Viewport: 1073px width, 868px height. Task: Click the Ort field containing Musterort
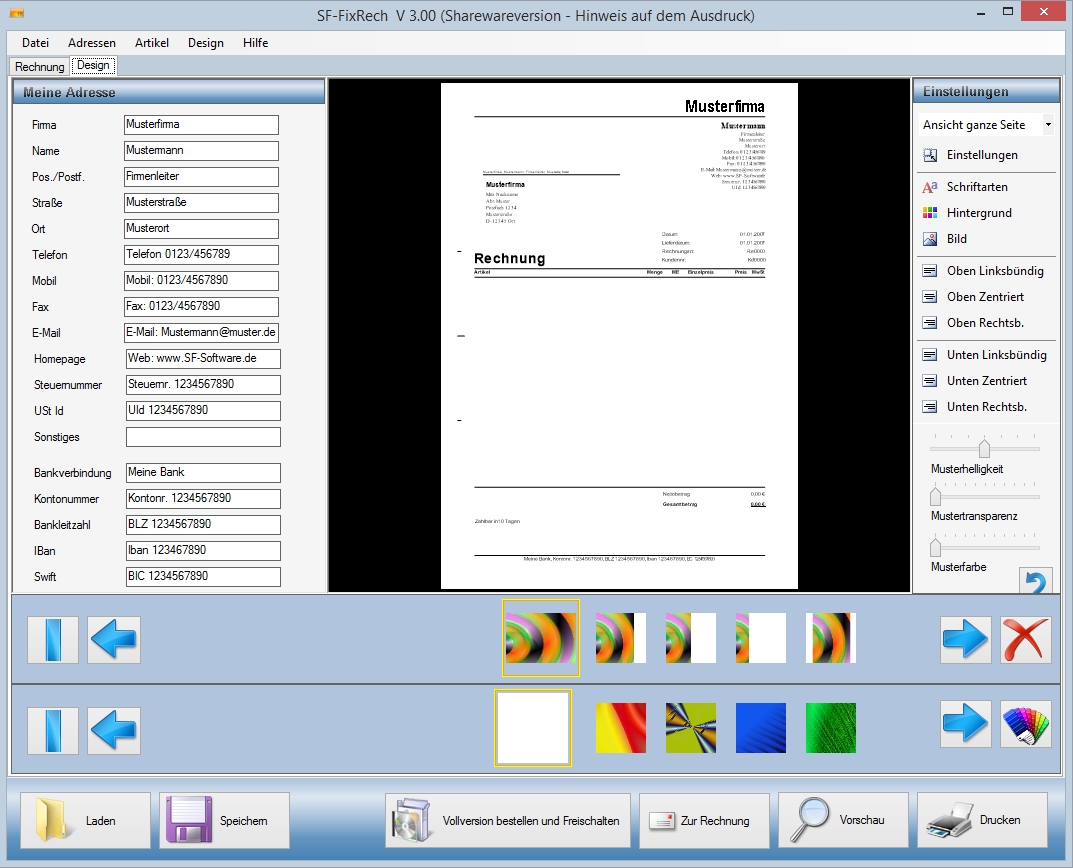click(x=201, y=229)
